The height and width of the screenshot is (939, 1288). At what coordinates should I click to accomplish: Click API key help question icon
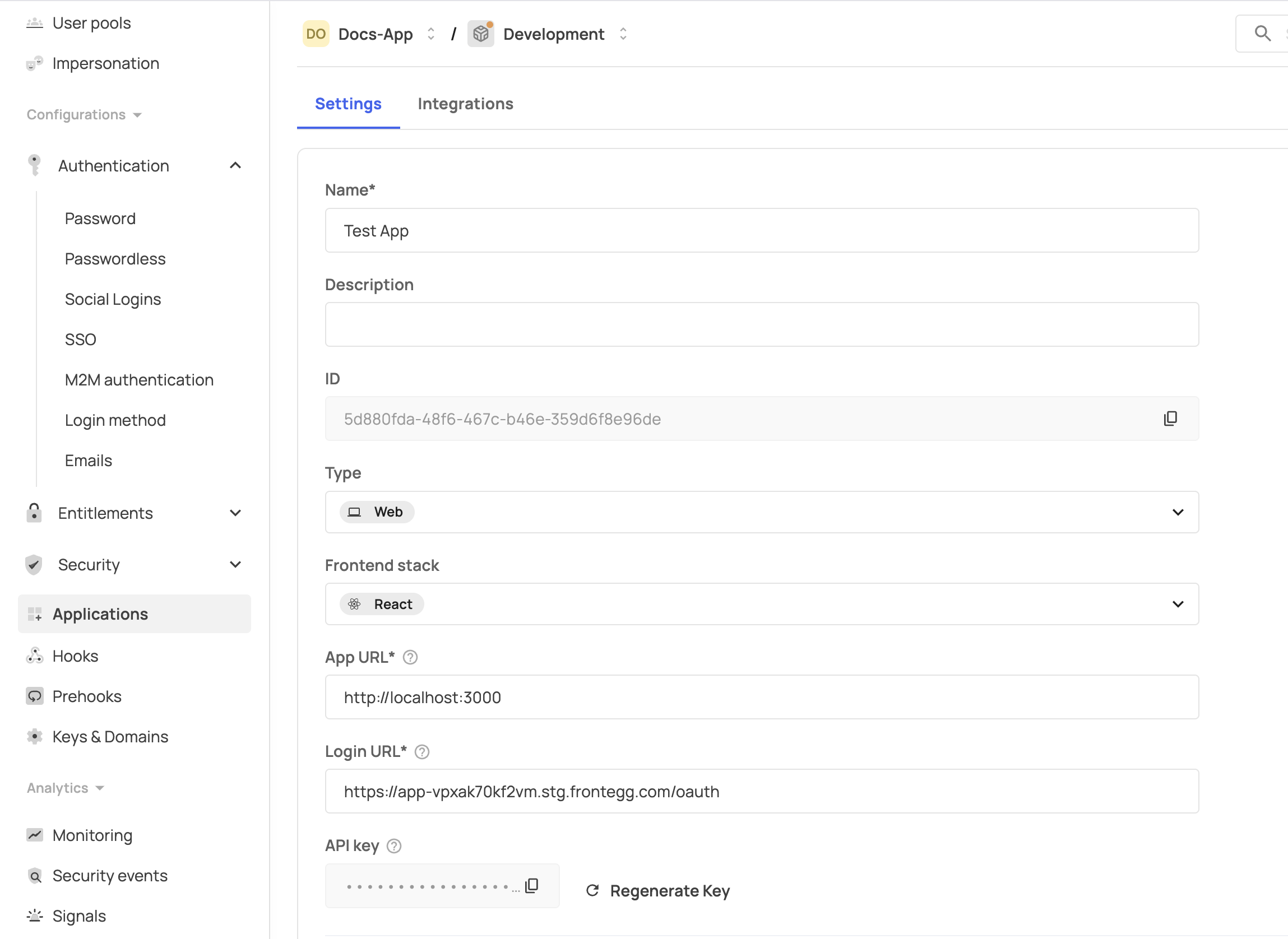(x=394, y=847)
